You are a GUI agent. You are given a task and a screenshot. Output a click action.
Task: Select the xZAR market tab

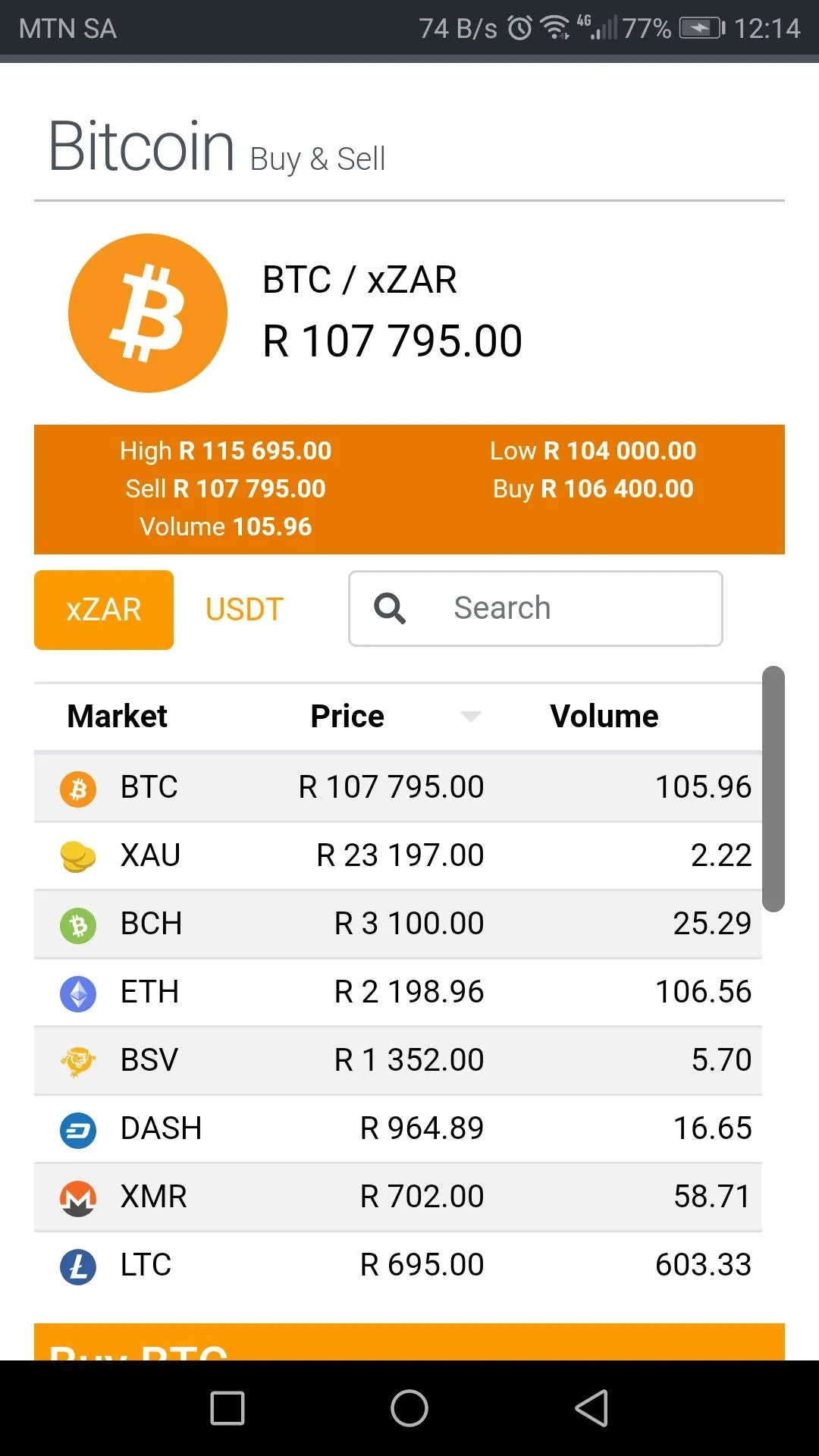[104, 610]
